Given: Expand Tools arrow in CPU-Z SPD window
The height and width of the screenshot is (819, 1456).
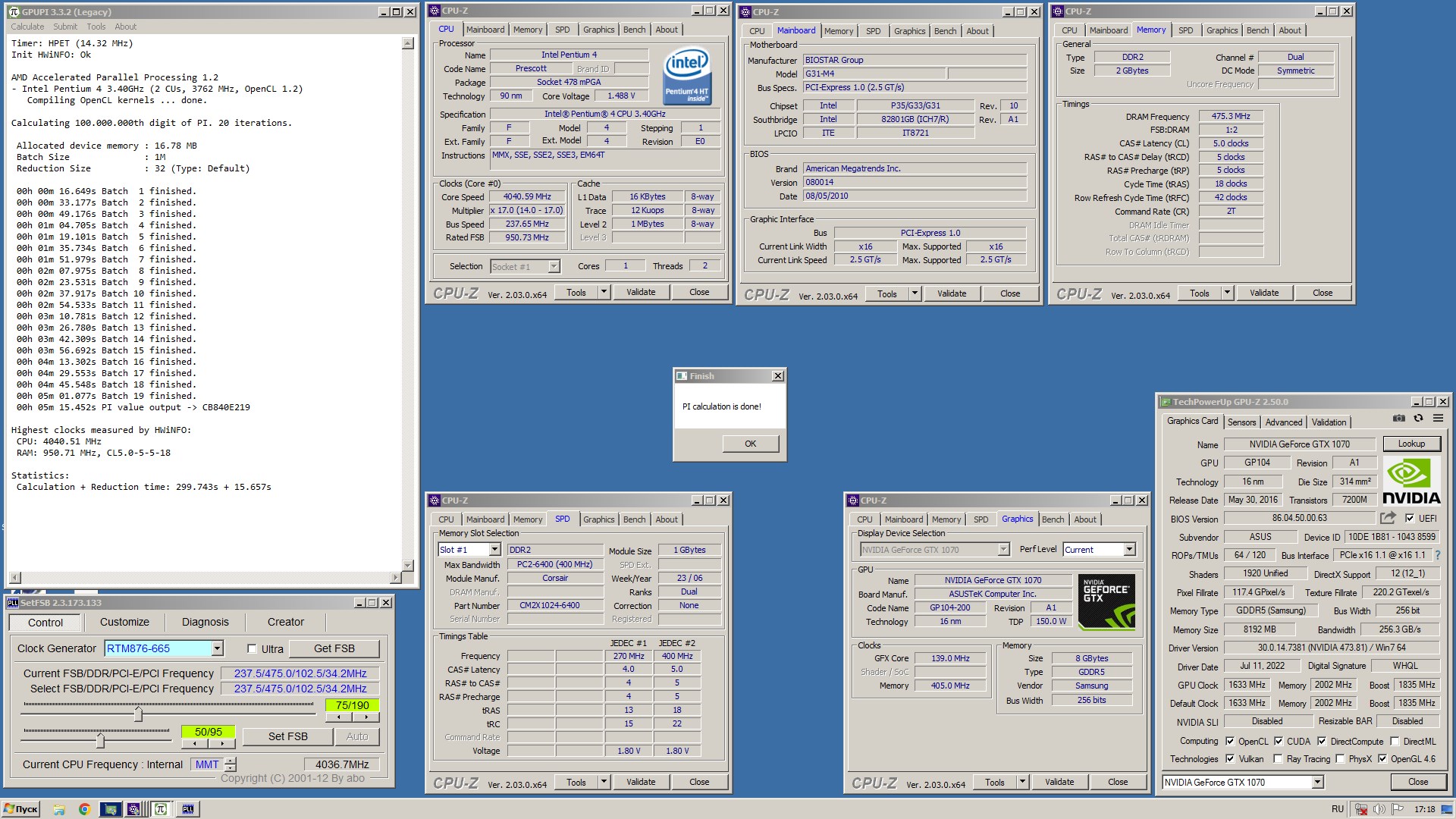Looking at the screenshot, I should [604, 782].
